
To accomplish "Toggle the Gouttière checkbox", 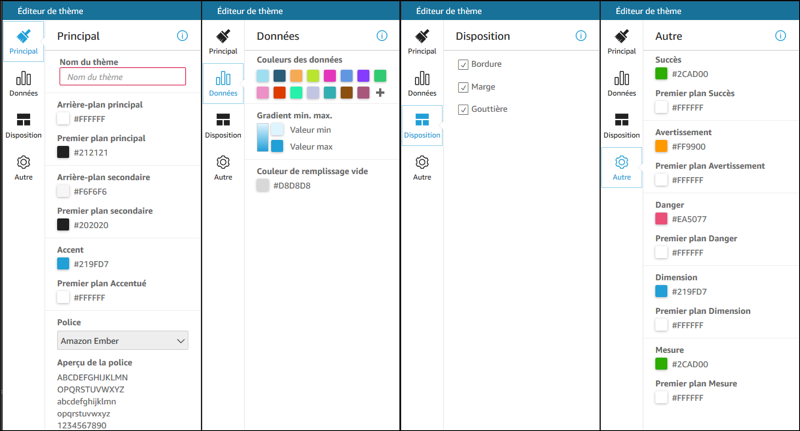I will (x=463, y=109).
